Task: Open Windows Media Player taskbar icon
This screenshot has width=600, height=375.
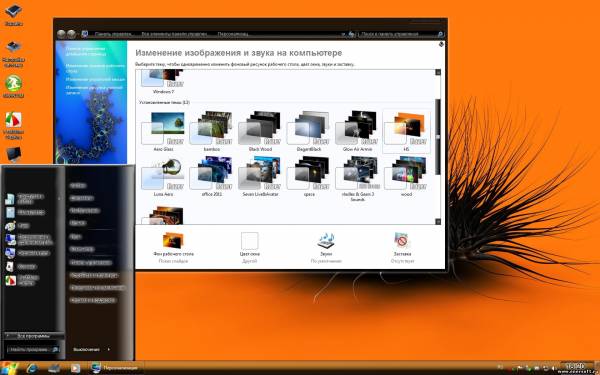Action: click(x=75, y=368)
